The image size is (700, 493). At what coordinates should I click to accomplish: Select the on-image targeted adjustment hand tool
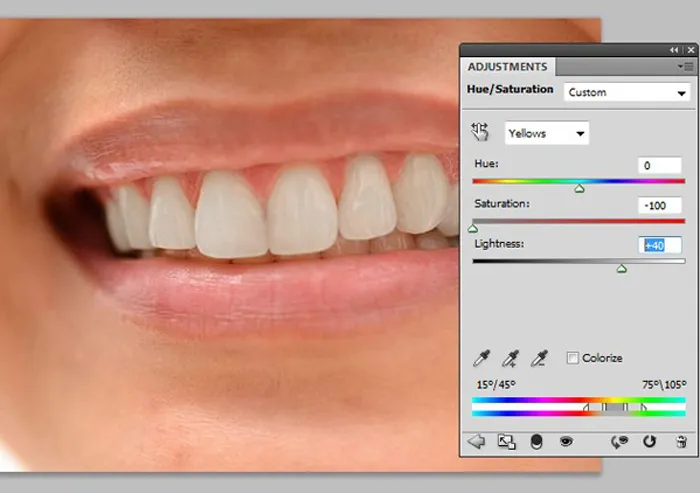tap(478, 132)
